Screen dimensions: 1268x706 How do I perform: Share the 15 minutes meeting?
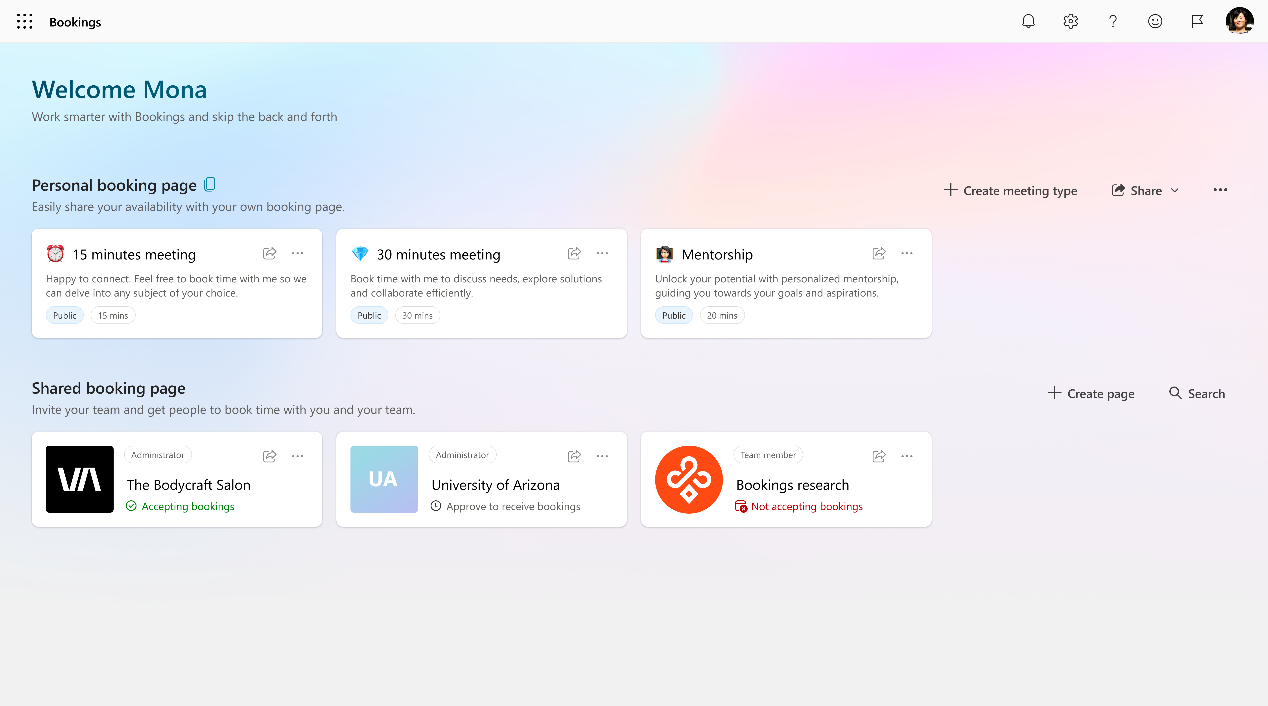[269, 253]
